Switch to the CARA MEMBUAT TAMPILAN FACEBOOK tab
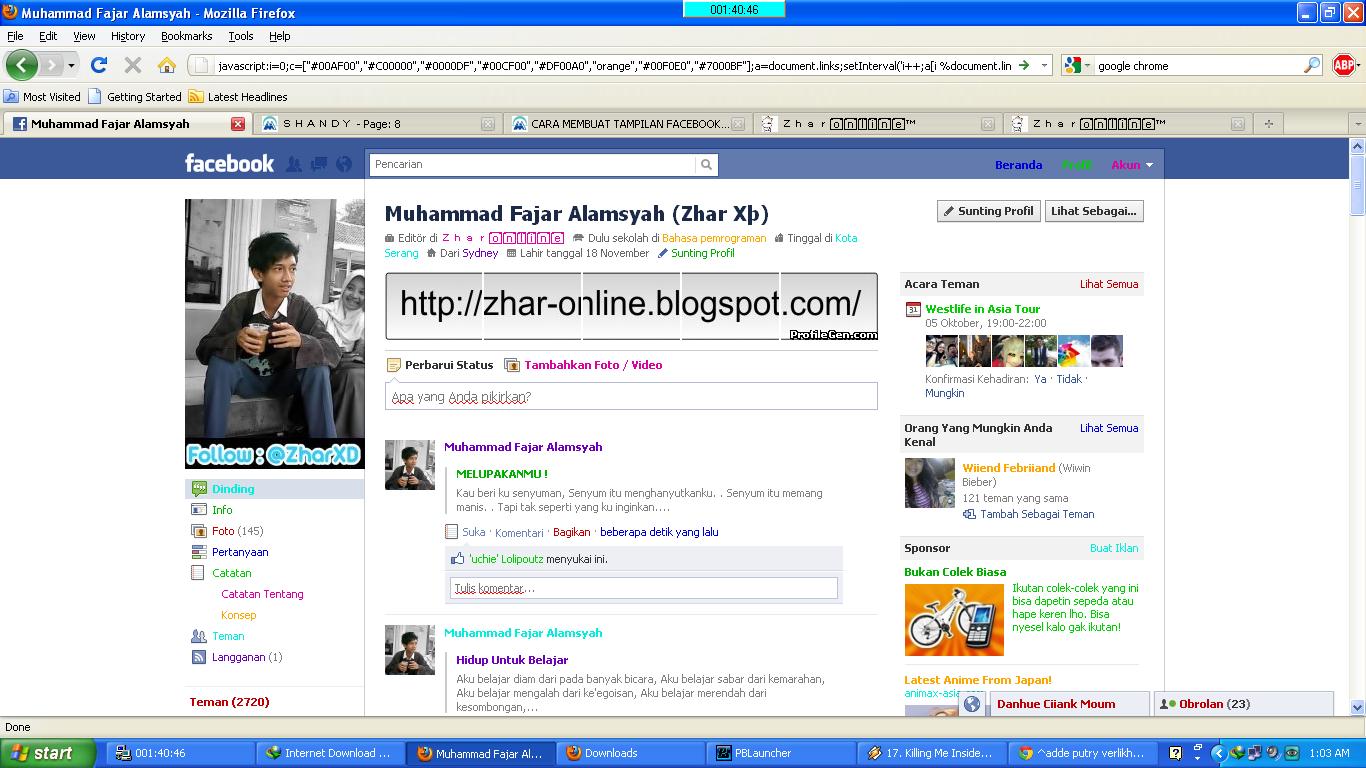Image resolution: width=1366 pixels, height=768 pixels. pos(627,124)
